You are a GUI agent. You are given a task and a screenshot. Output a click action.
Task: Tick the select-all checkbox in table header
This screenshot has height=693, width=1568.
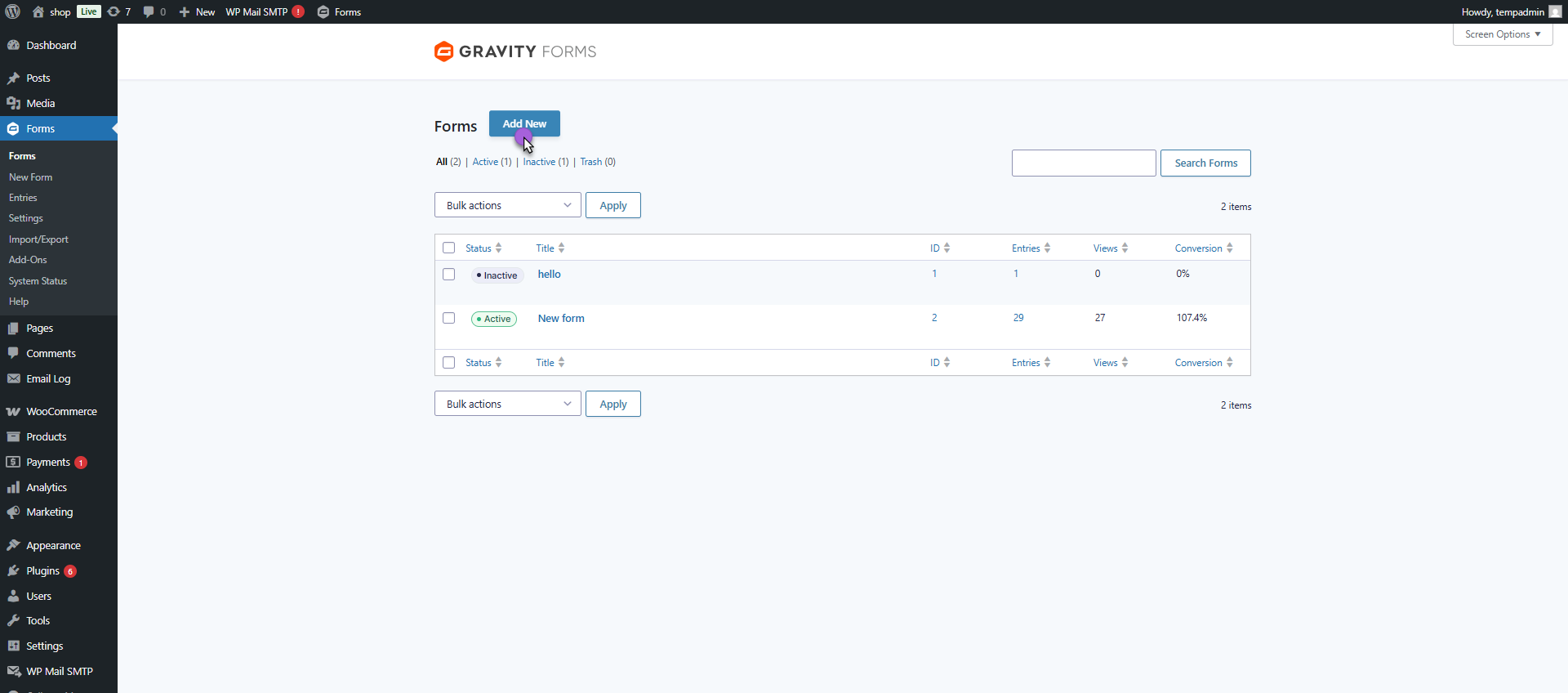click(449, 248)
